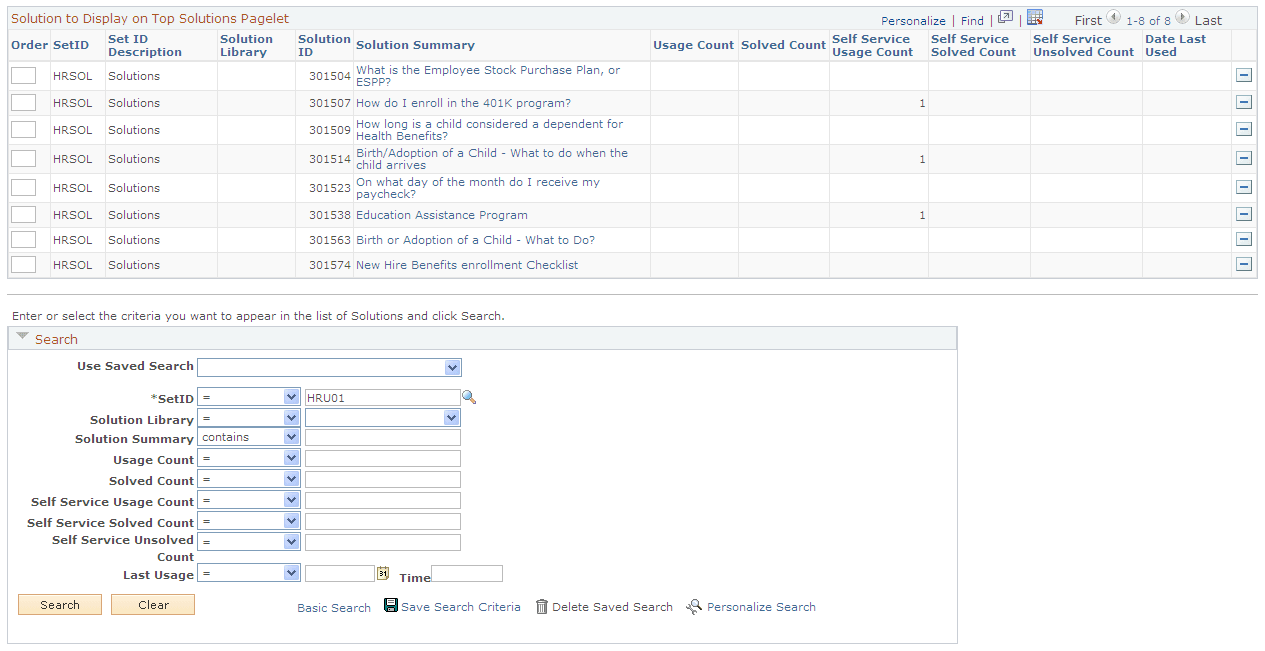Open the Use Saved Search dropdown
The width and height of the screenshot is (1265, 651).
452,367
